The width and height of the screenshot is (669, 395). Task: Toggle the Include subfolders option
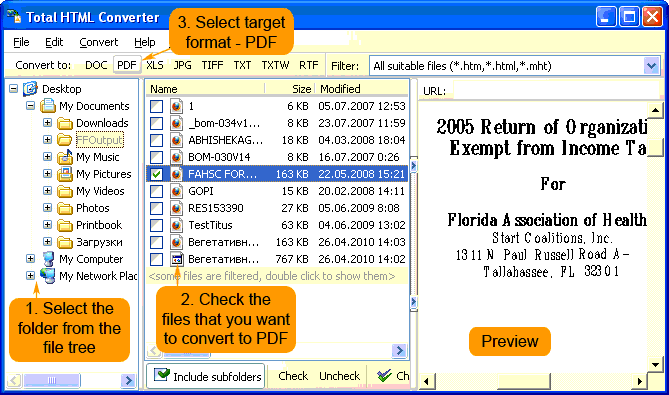coord(206,376)
